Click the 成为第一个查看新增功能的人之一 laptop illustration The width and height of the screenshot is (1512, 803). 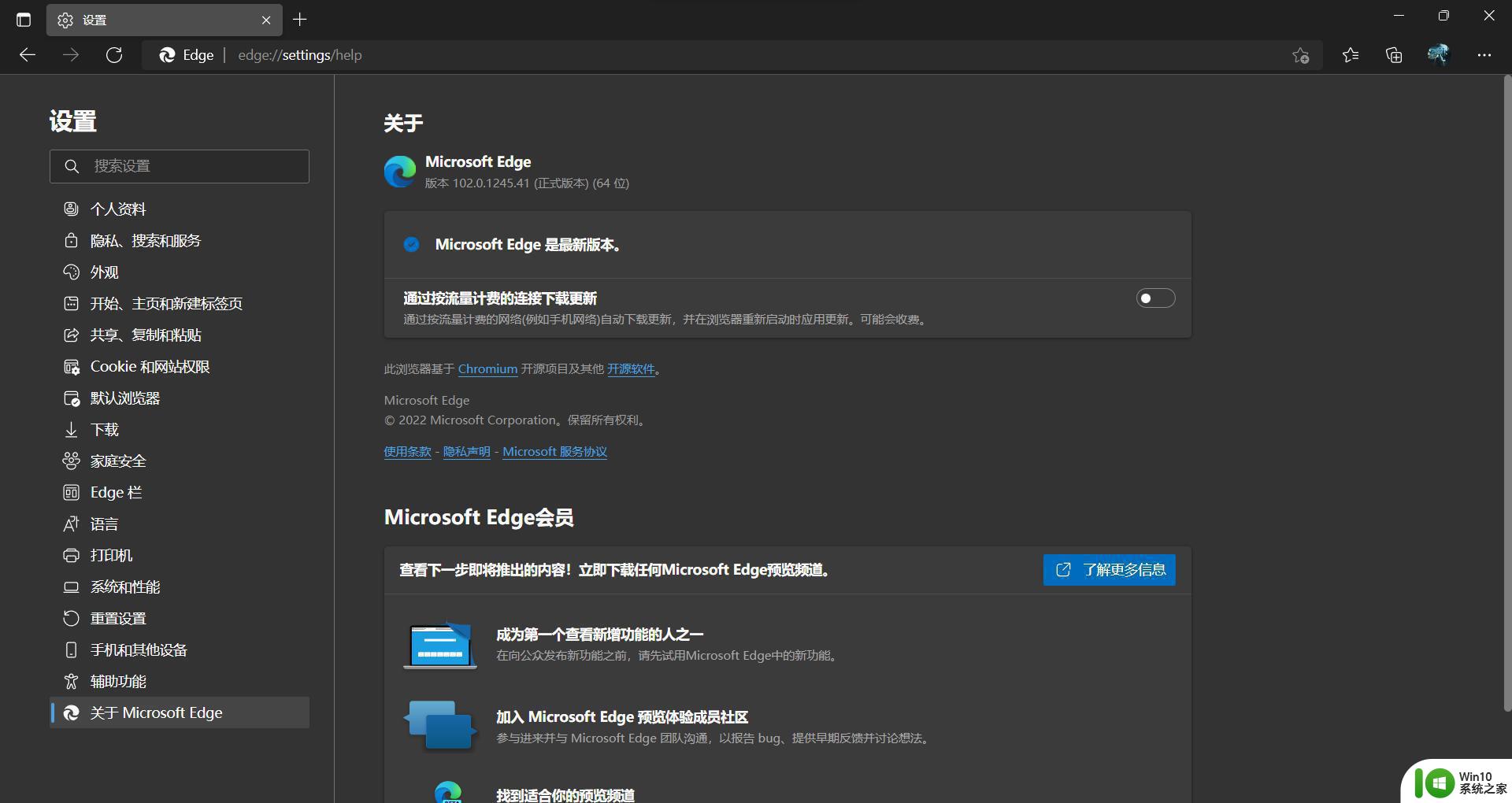click(x=440, y=646)
